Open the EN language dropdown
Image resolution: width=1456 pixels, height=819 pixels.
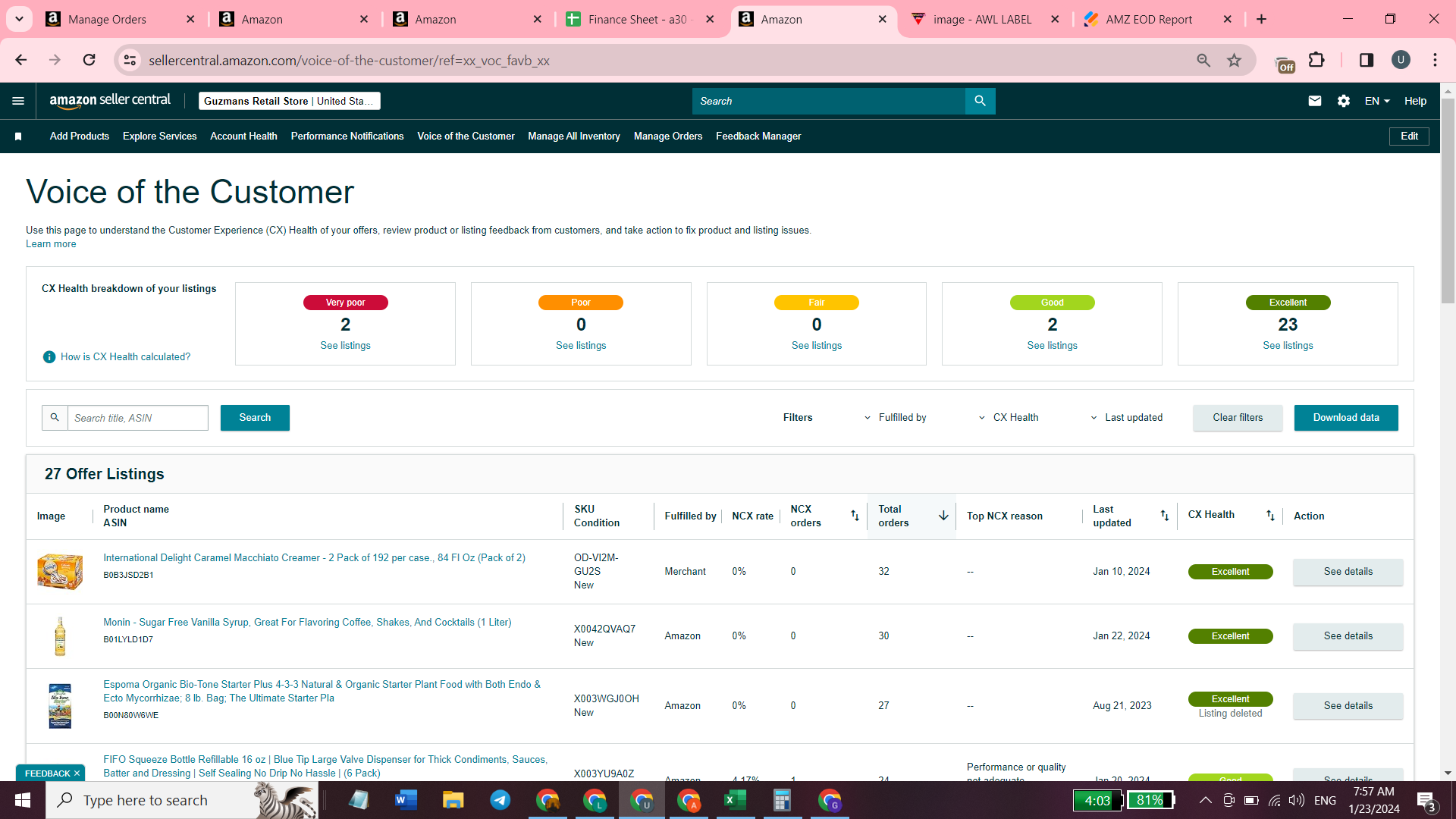pos(1377,101)
